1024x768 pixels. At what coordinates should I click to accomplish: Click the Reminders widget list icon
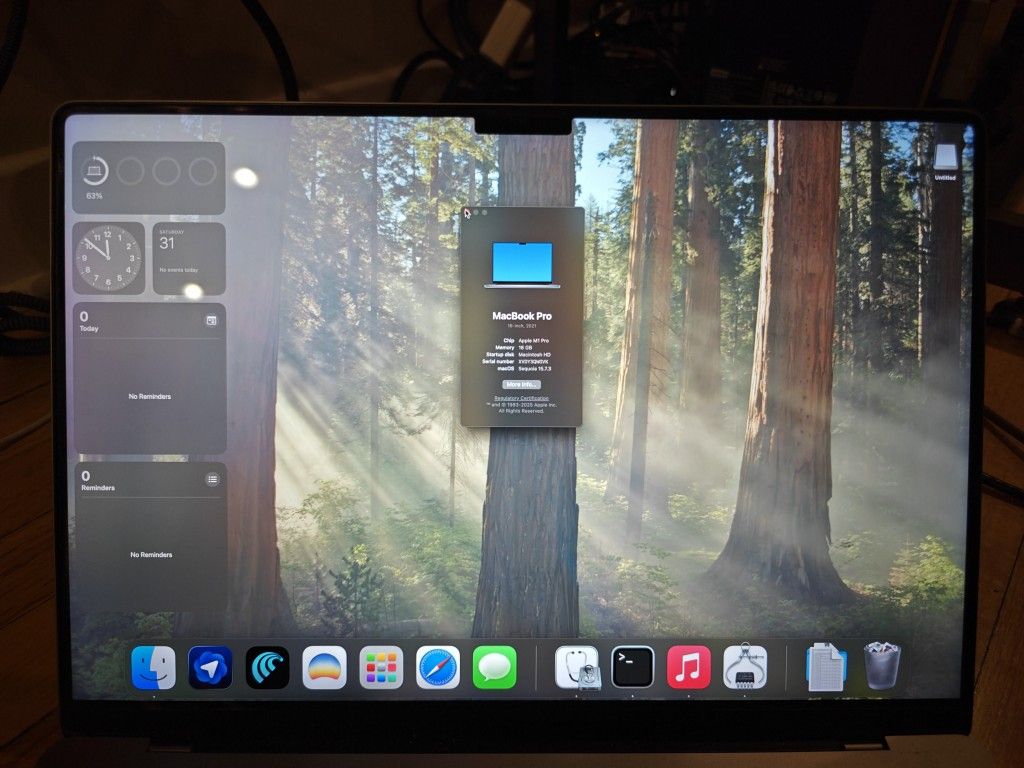212,479
